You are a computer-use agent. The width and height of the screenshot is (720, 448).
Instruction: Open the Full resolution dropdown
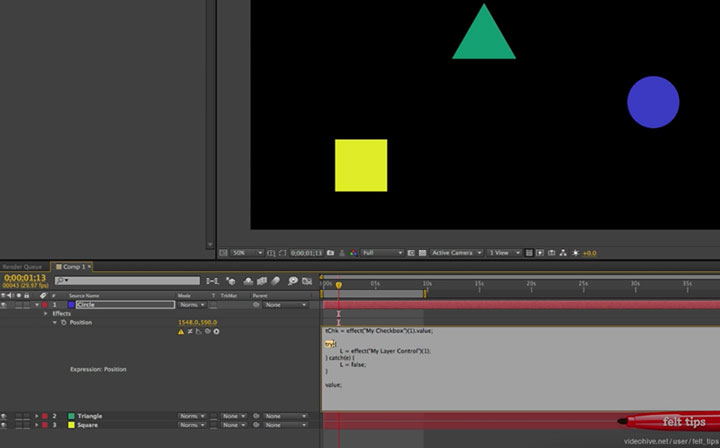point(382,253)
